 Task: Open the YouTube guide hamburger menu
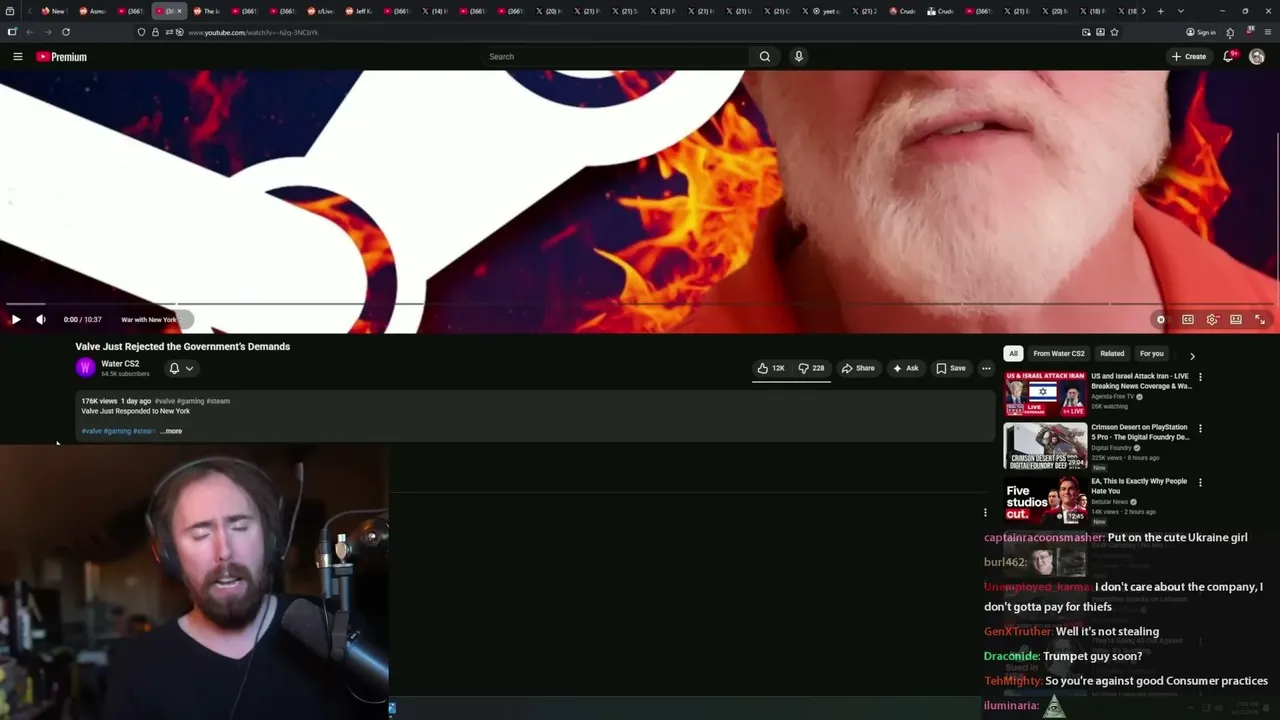pyautogui.click(x=17, y=57)
